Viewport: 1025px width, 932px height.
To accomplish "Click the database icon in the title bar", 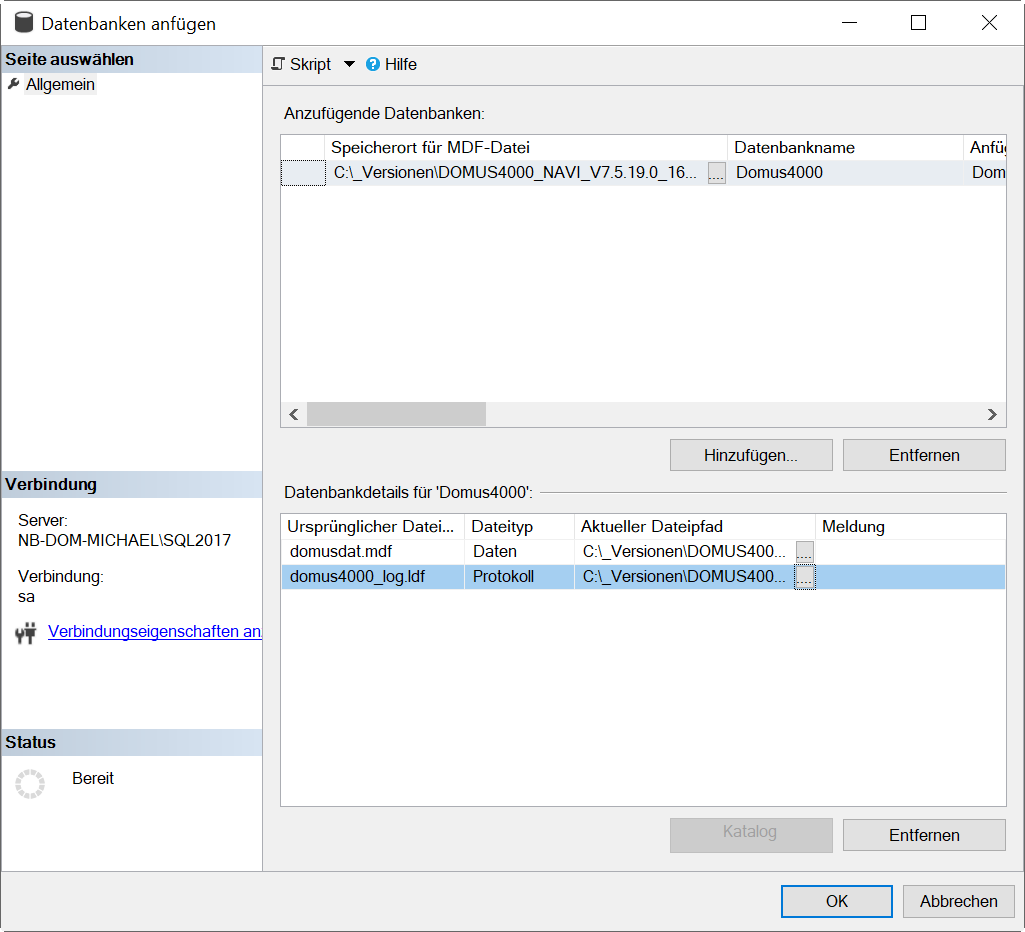I will coord(24,22).
